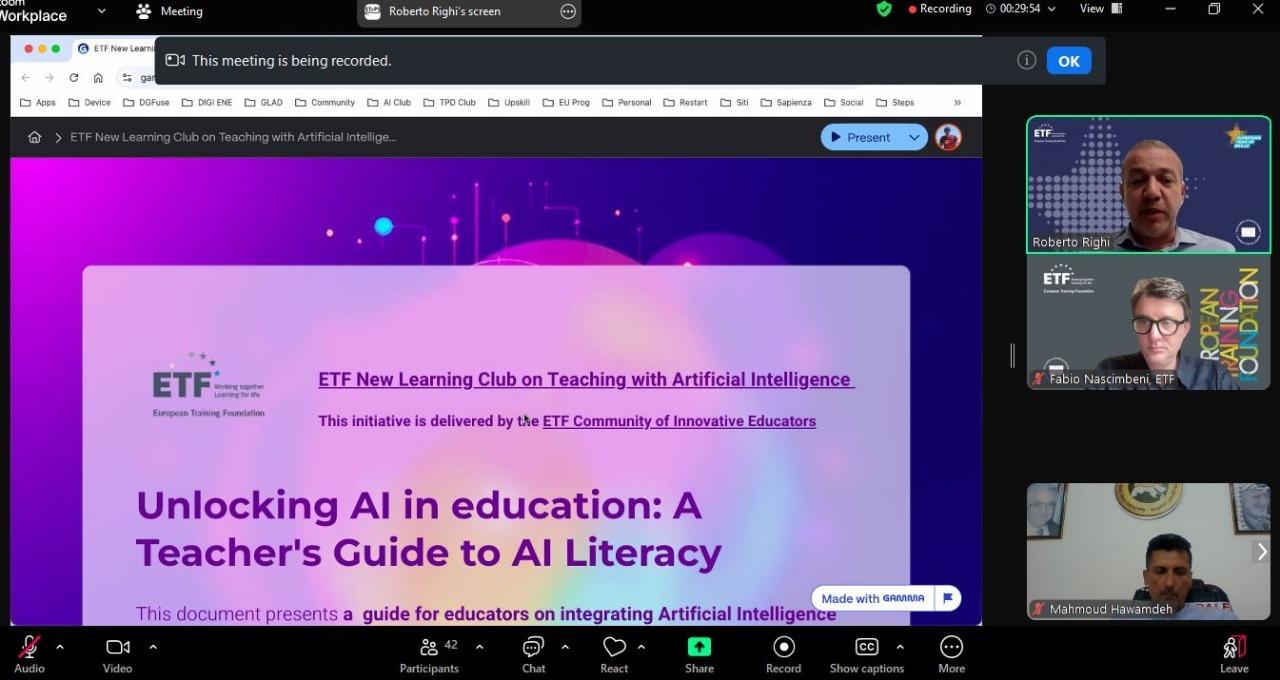Open the Device bookmark folder

pyautogui.click(x=89, y=102)
